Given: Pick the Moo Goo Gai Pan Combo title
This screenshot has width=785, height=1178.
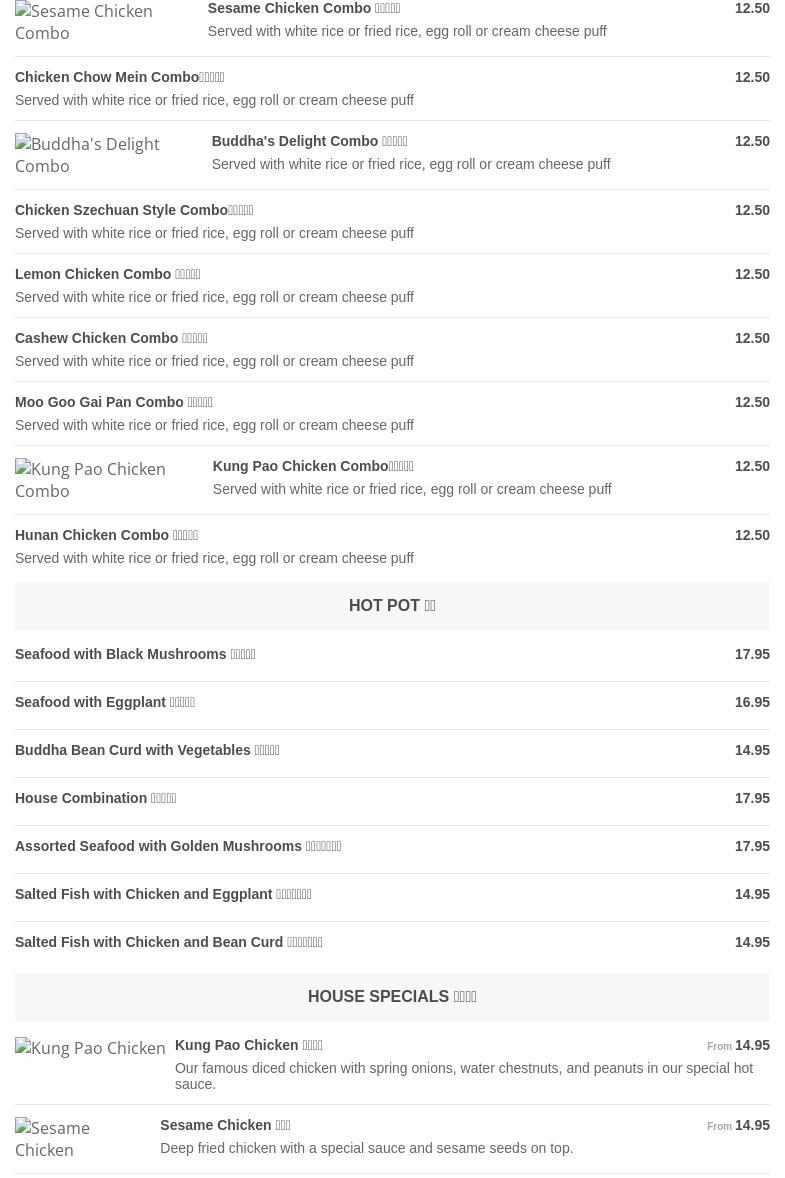Looking at the screenshot, I should pyautogui.click(x=114, y=402).
